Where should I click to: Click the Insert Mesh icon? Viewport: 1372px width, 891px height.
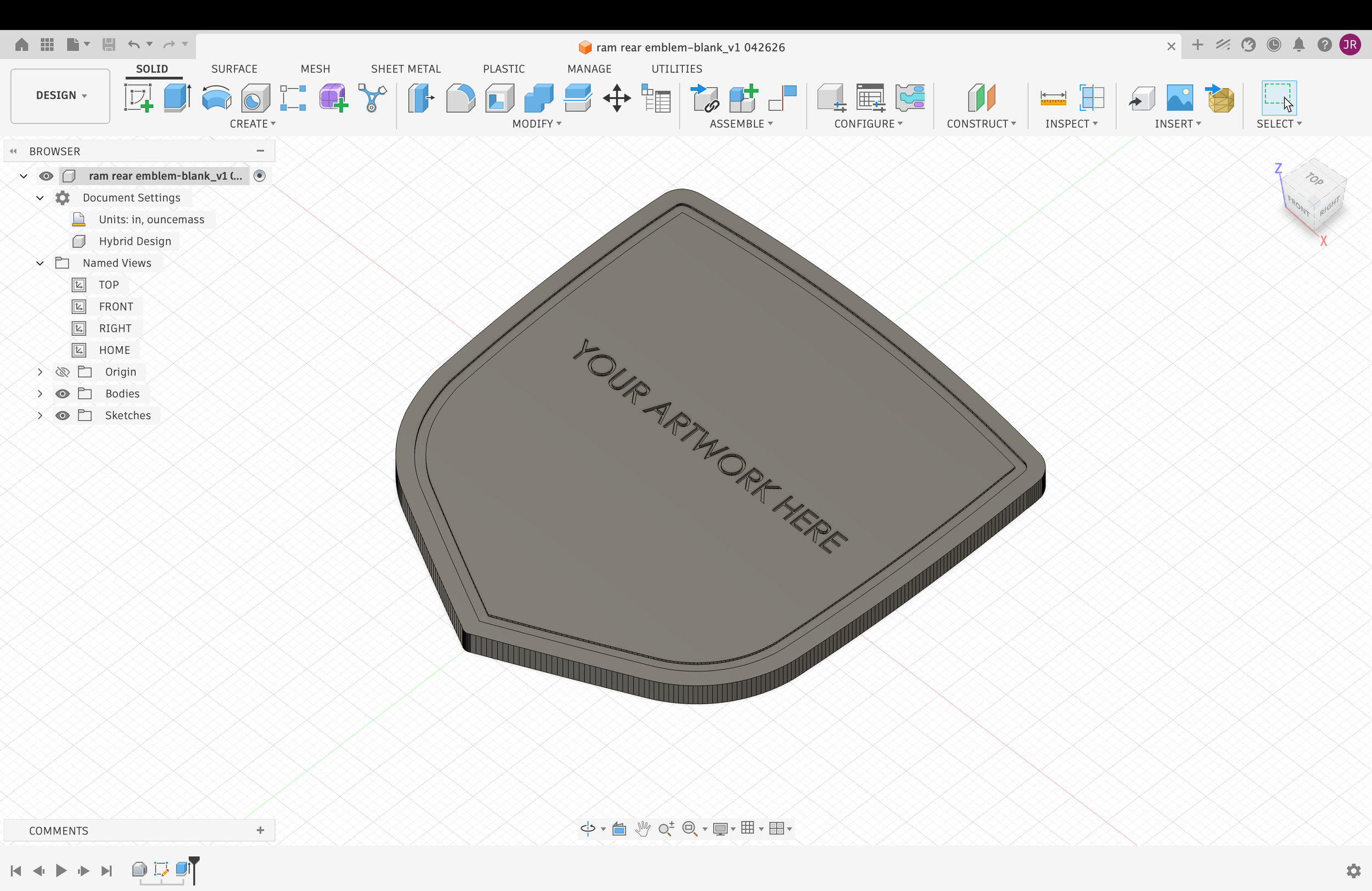point(1219,98)
